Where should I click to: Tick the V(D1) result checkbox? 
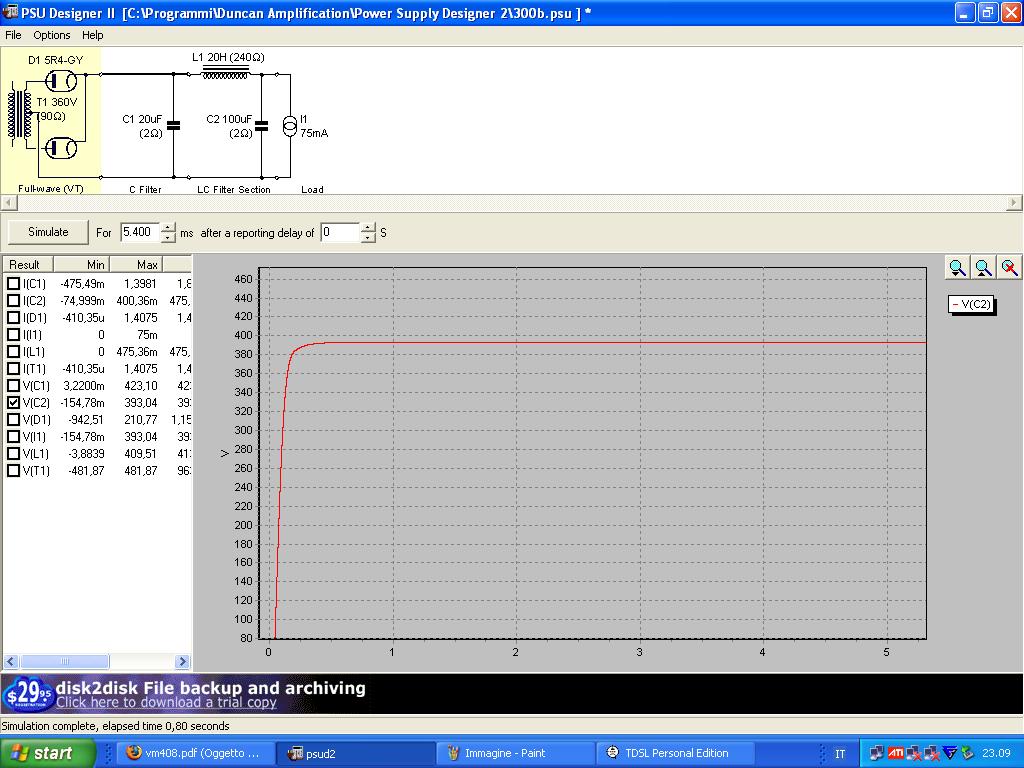(13, 419)
